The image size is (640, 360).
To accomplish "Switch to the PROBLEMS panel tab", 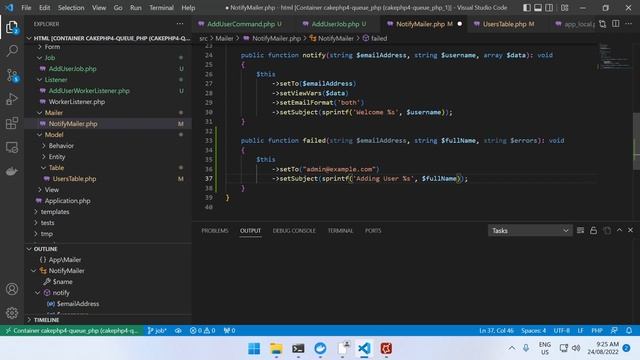I will tap(215, 231).
